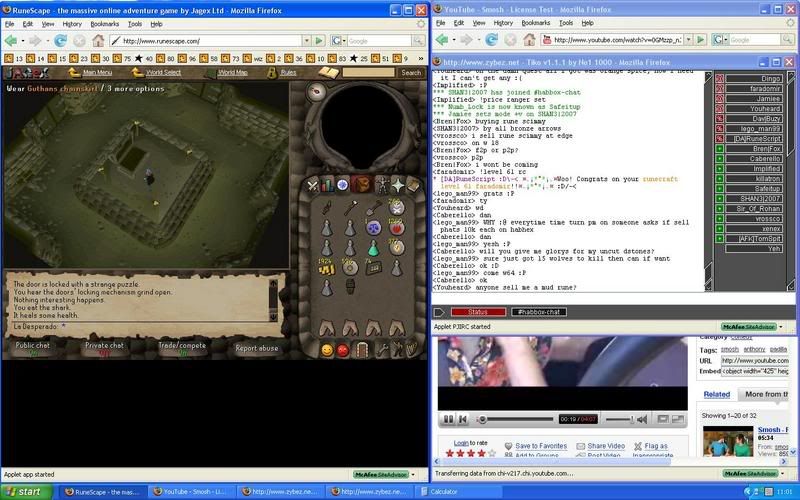Open Tools menu in RuneScape Firefox window

tap(135, 24)
